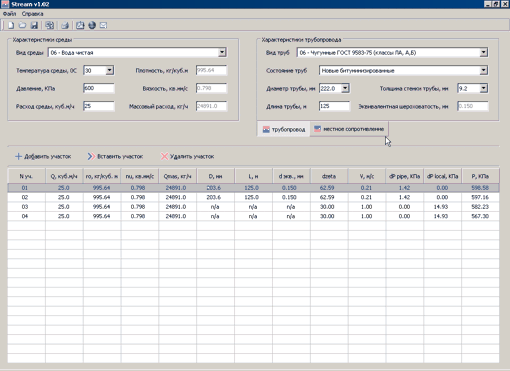Click the pressure value 567.30
This screenshot has height=371, width=510.
[480, 216]
